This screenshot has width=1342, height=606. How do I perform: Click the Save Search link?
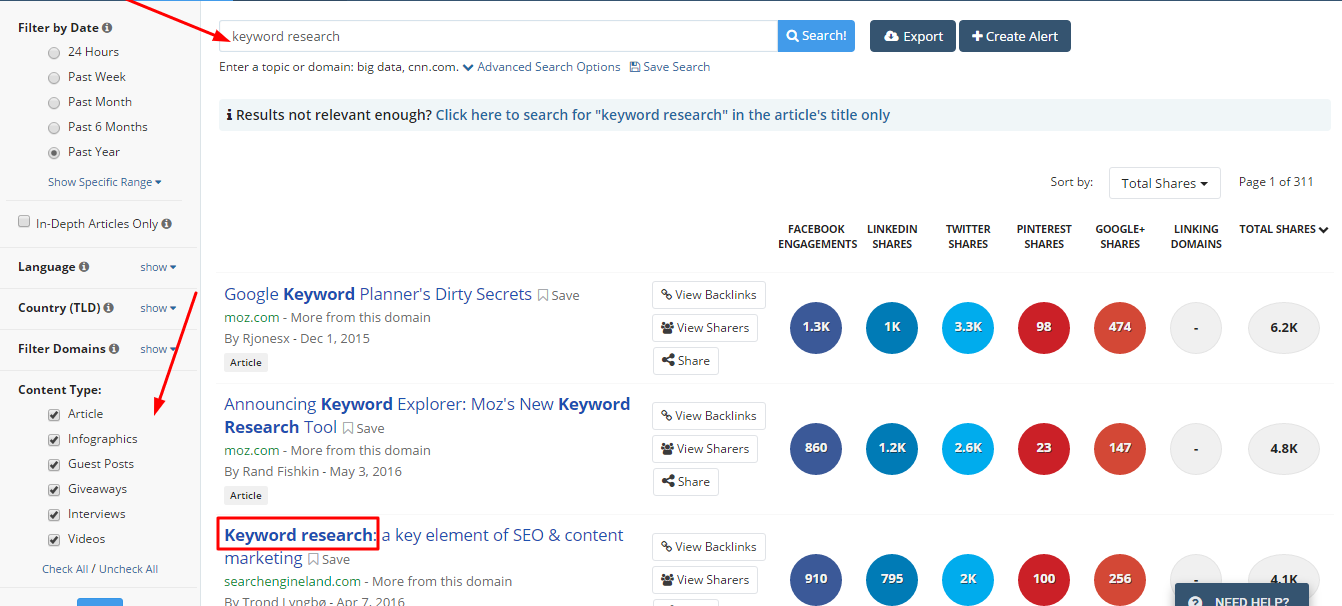pyautogui.click(x=670, y=67)
